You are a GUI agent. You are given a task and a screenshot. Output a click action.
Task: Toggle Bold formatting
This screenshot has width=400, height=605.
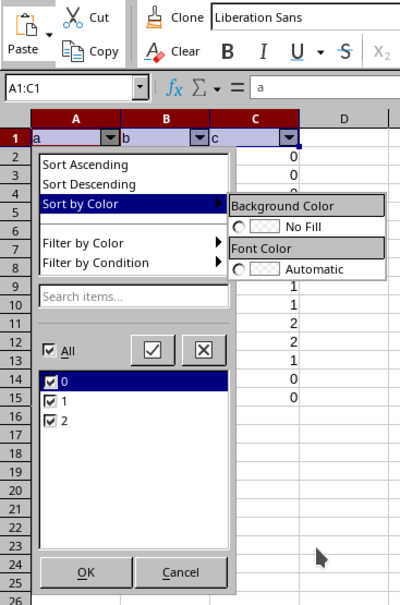228,51
